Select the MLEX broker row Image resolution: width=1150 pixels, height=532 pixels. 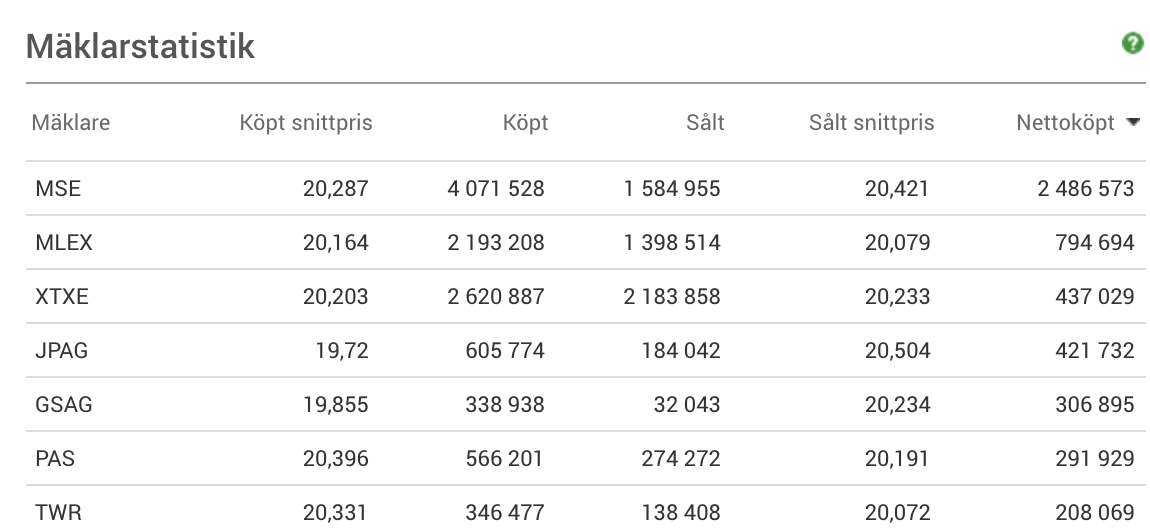(x=585, y=242)
